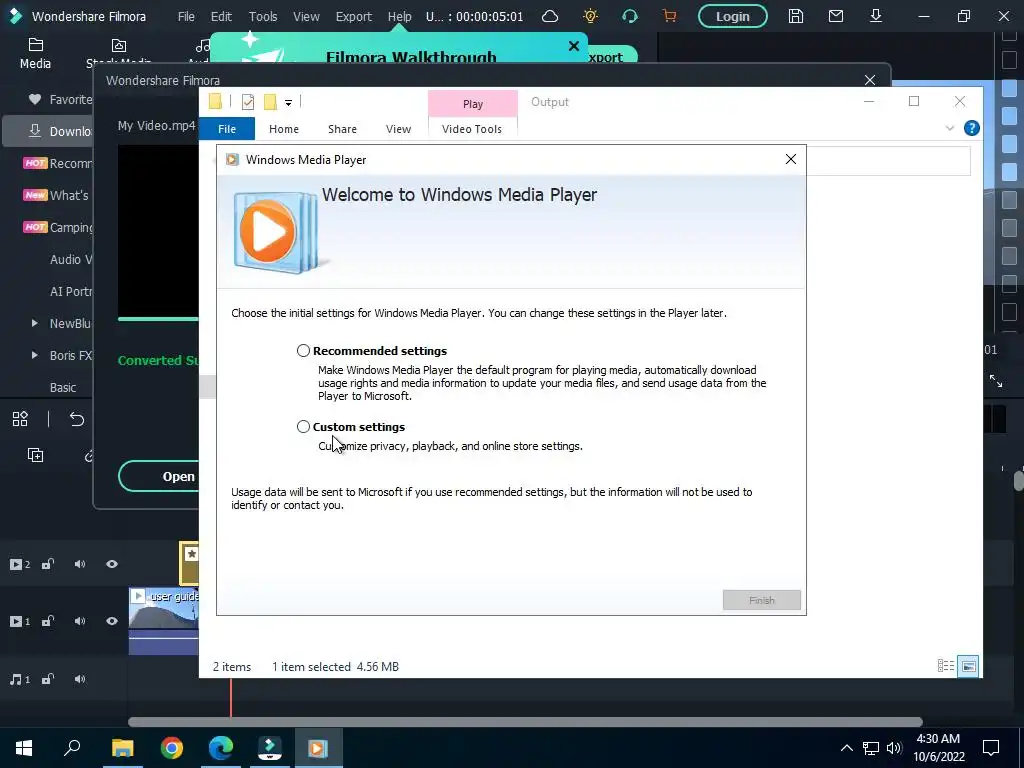Select Basic in media sidebar
The height and width of the screenshot is (768, 1024).
pos(63,387)
